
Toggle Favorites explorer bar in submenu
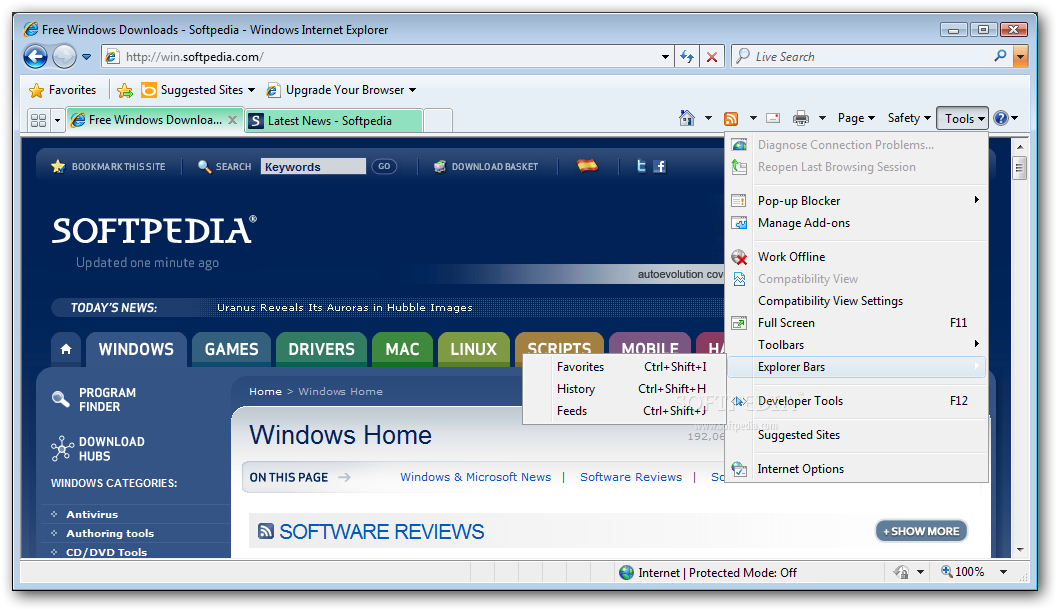tap(625, 367)
